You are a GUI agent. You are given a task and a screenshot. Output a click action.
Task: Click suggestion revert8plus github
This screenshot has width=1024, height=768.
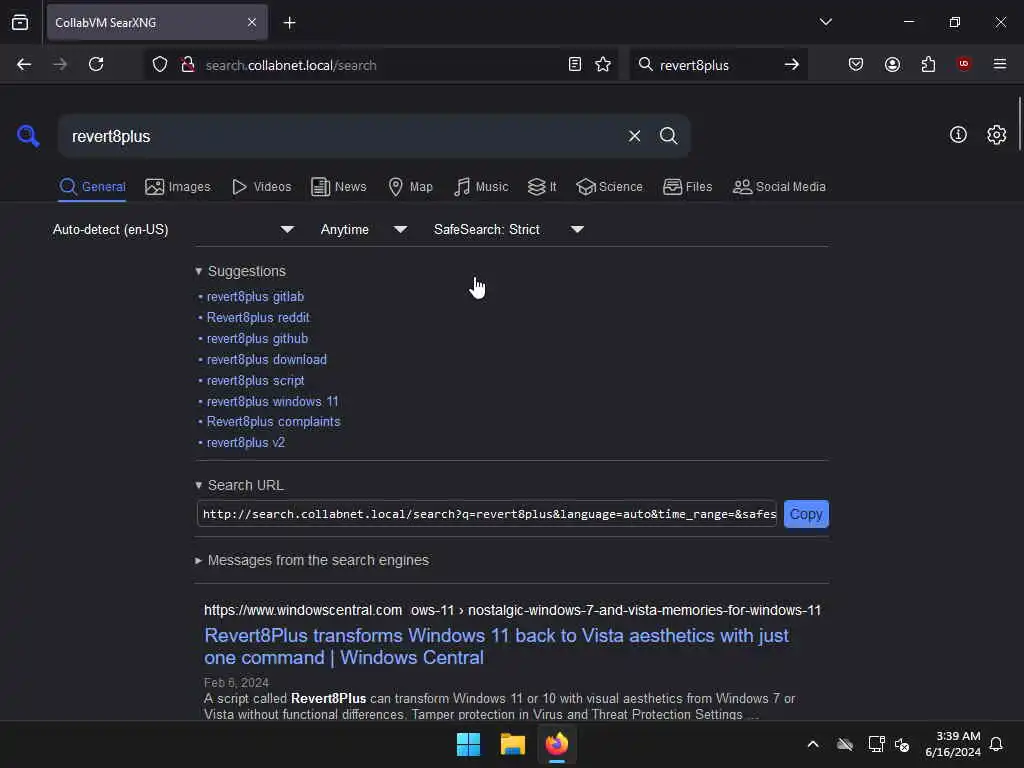[x=257, y=338]
